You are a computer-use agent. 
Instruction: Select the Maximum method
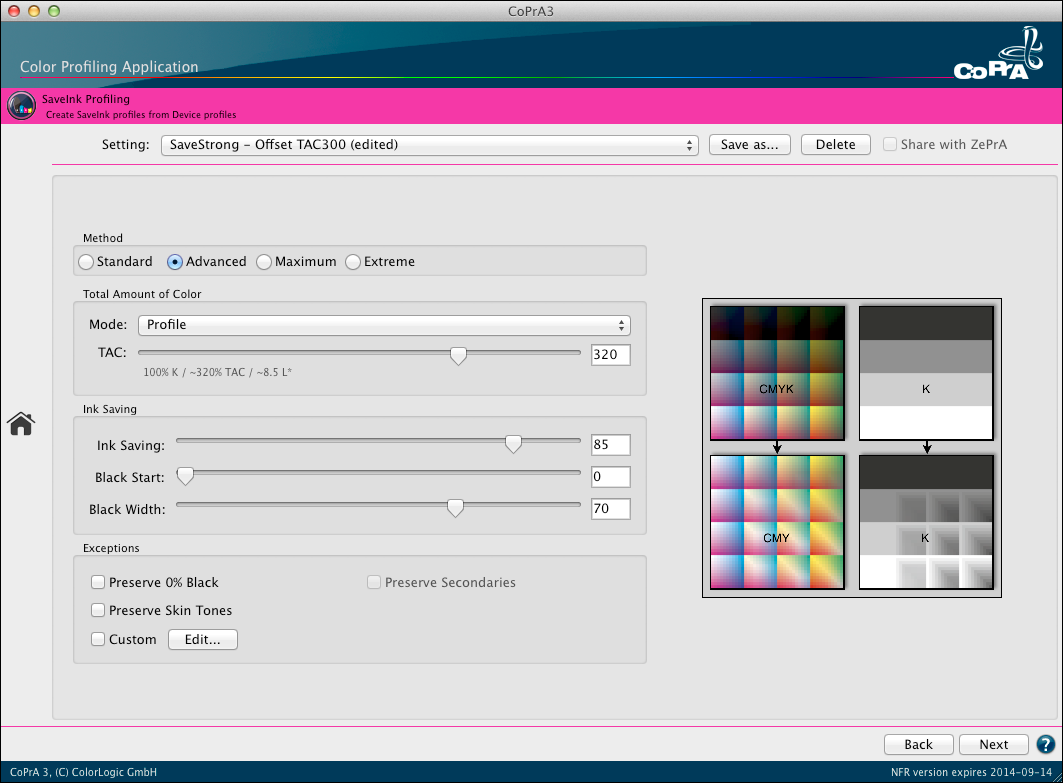263,261
